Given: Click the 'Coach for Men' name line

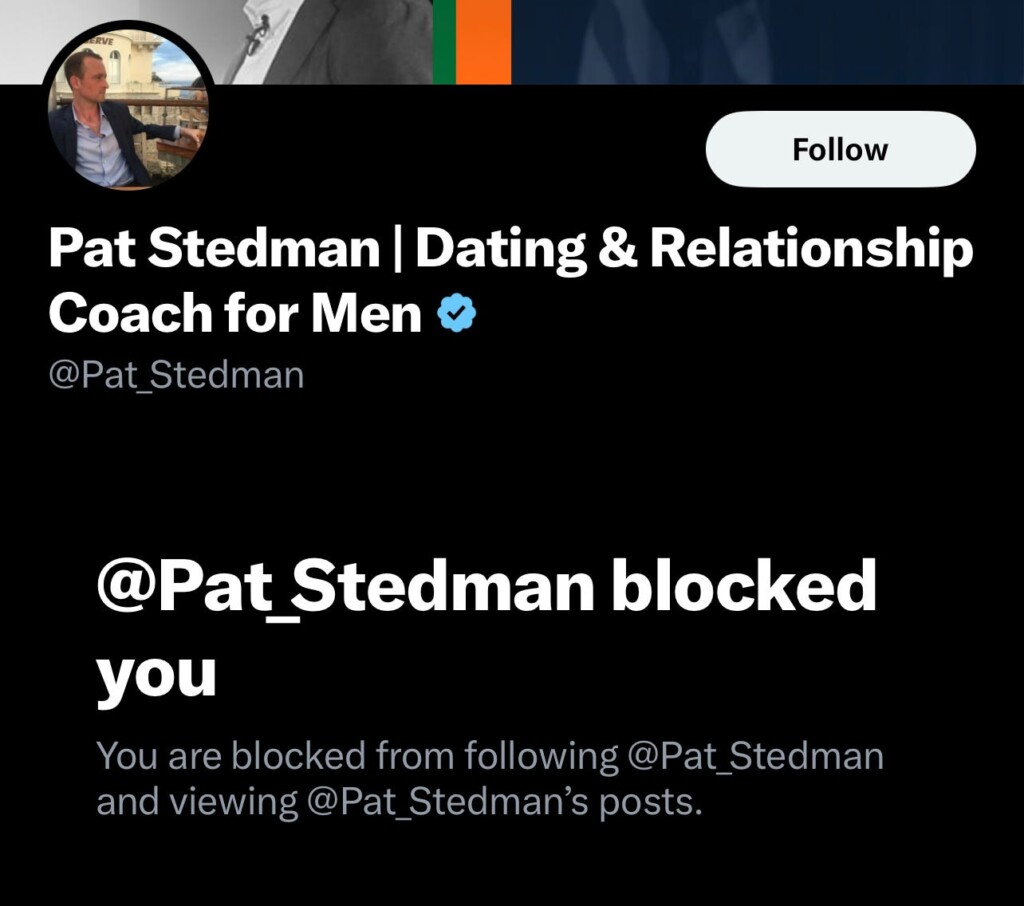Looking at the screenshot, I should [235, 314].
